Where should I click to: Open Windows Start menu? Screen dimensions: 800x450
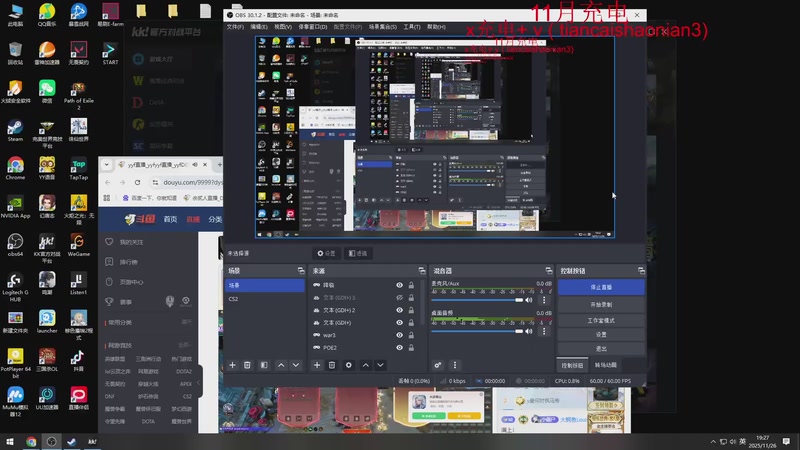tap(10, 442)
